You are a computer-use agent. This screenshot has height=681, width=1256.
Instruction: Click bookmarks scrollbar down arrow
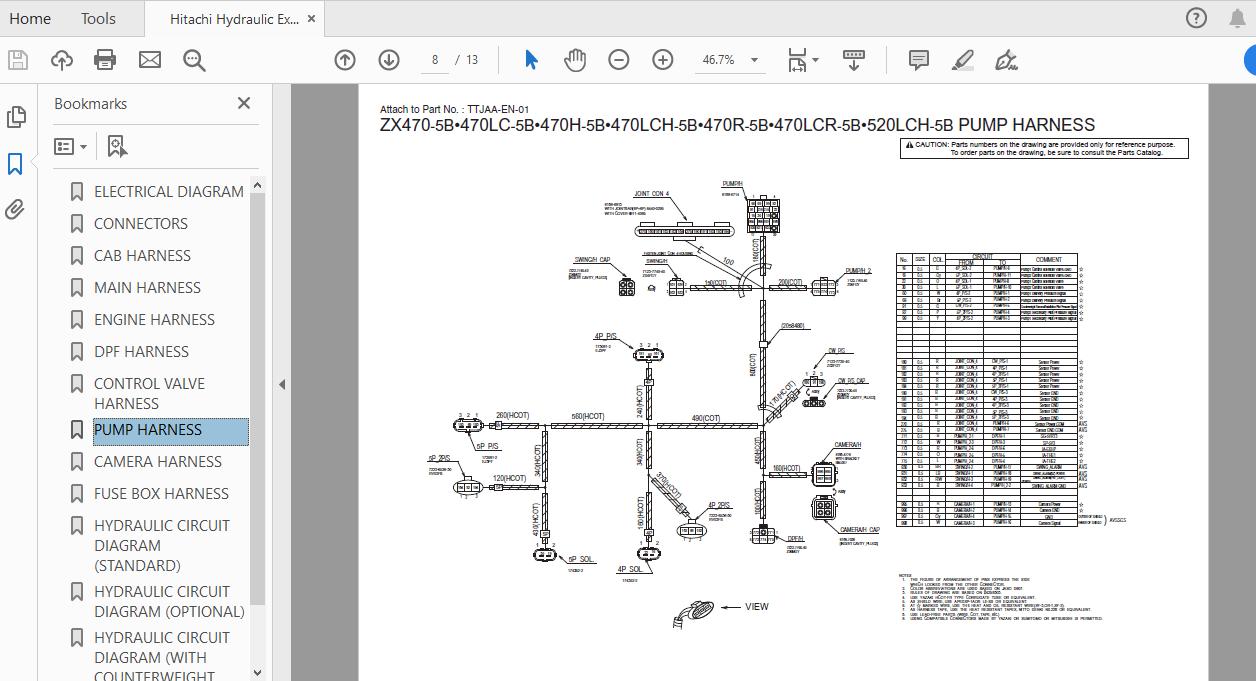coord(257,673)
